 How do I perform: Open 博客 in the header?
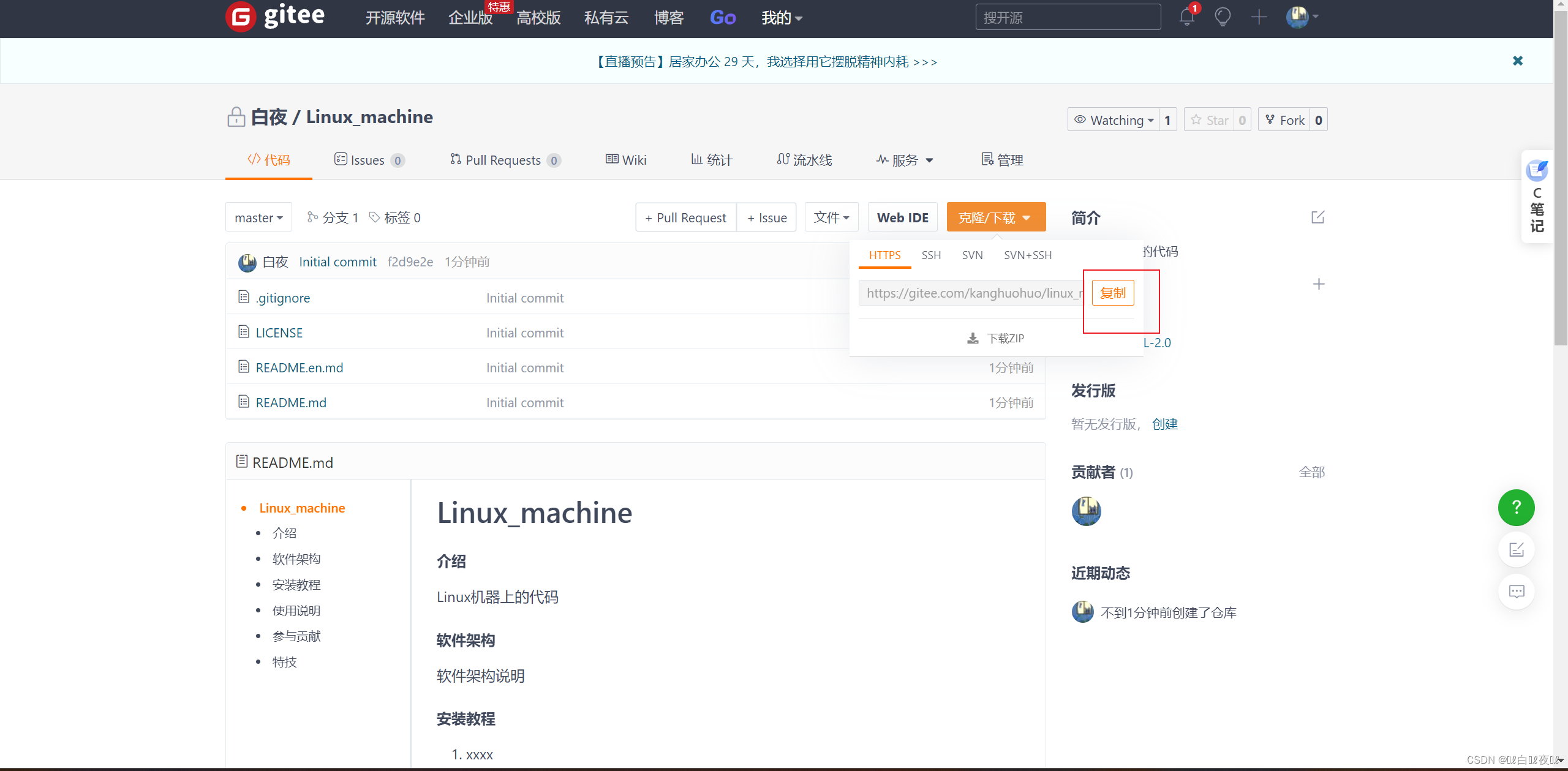click(x=669, y=18)
